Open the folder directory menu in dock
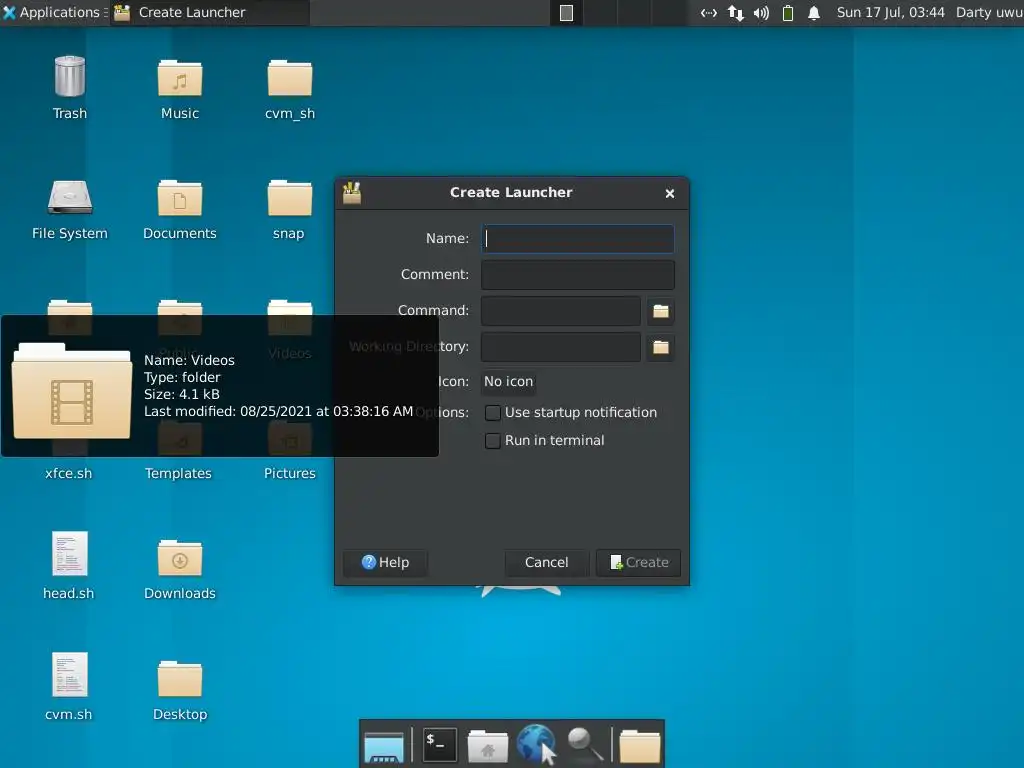The width and height of the screenshot is (1024, 768). [x=639, y=746]
